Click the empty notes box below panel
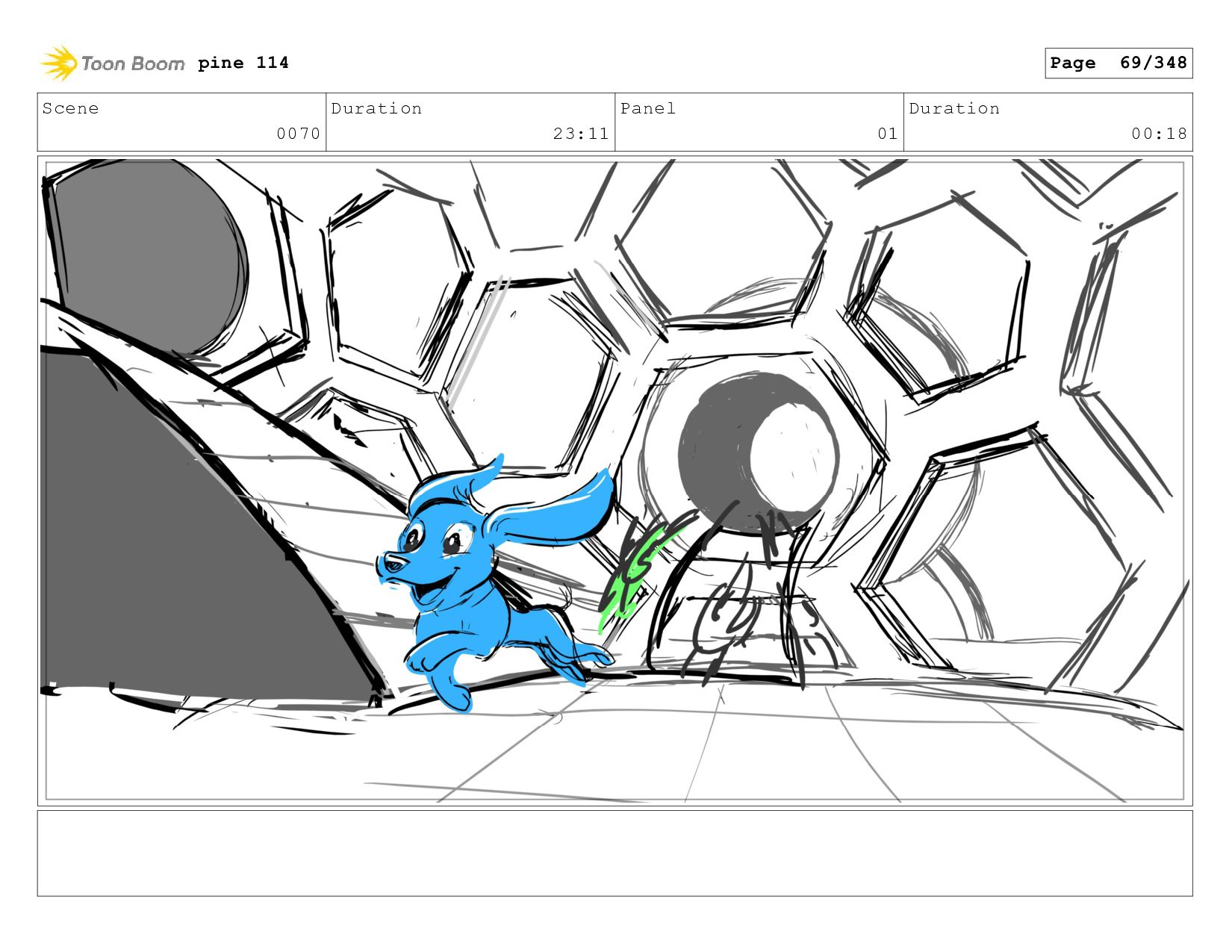Viewport: 1232px width, 952px height. [x=615, y=853]
